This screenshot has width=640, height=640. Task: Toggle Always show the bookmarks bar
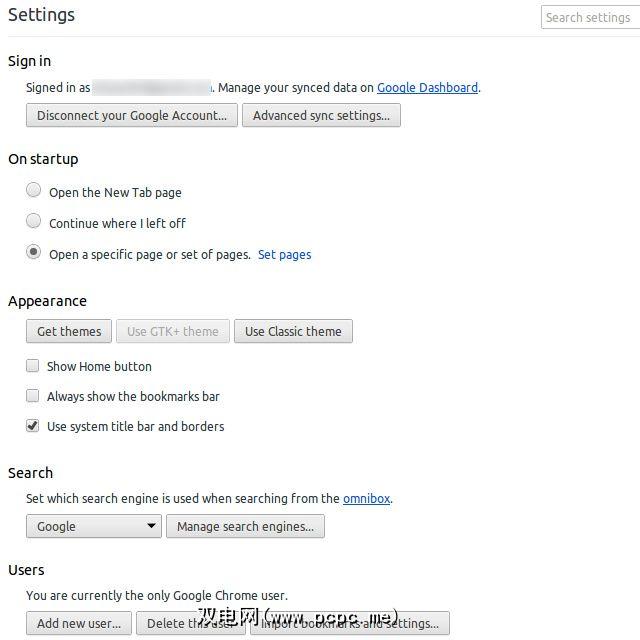pos(33,396)
